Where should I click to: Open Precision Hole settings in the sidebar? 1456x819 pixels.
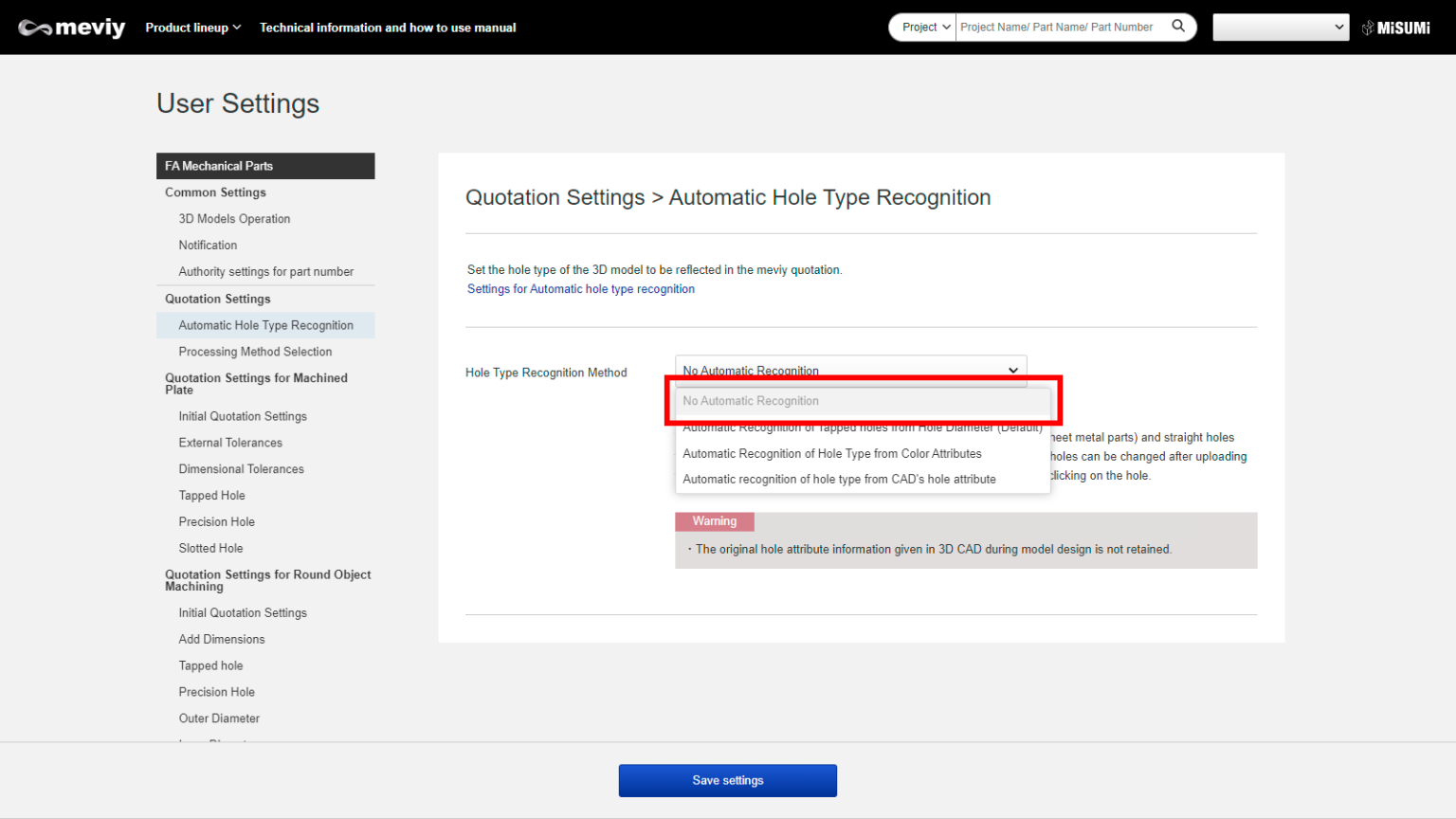click(216, 521)
